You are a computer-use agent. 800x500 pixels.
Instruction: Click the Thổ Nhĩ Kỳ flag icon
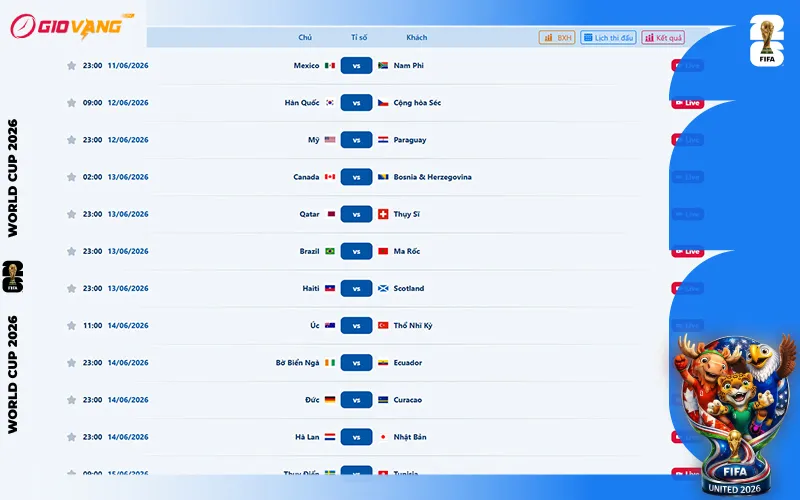[x=383, y=326]
